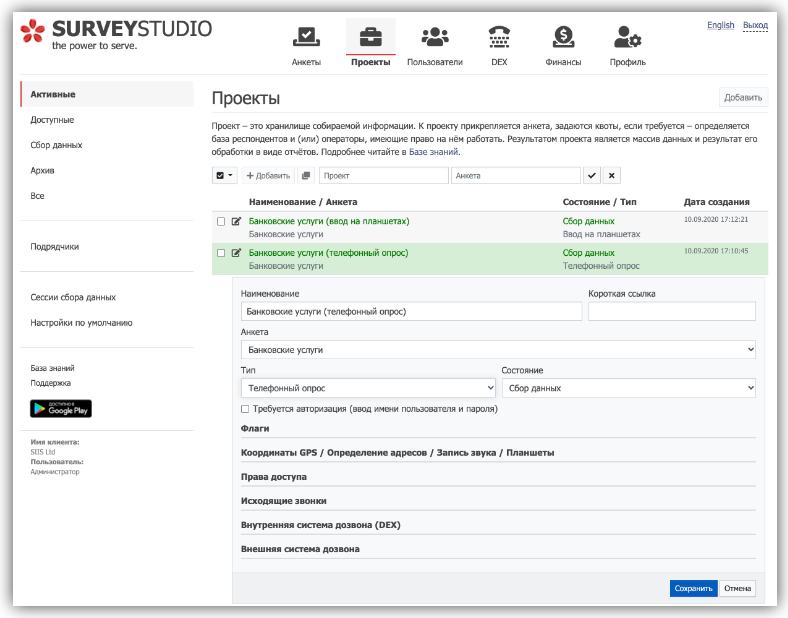Open Банковские услуги (ввод на планшетах) project link
This screenshot has height=618, width=788.
pyautogui.click(x=329, y=221)
